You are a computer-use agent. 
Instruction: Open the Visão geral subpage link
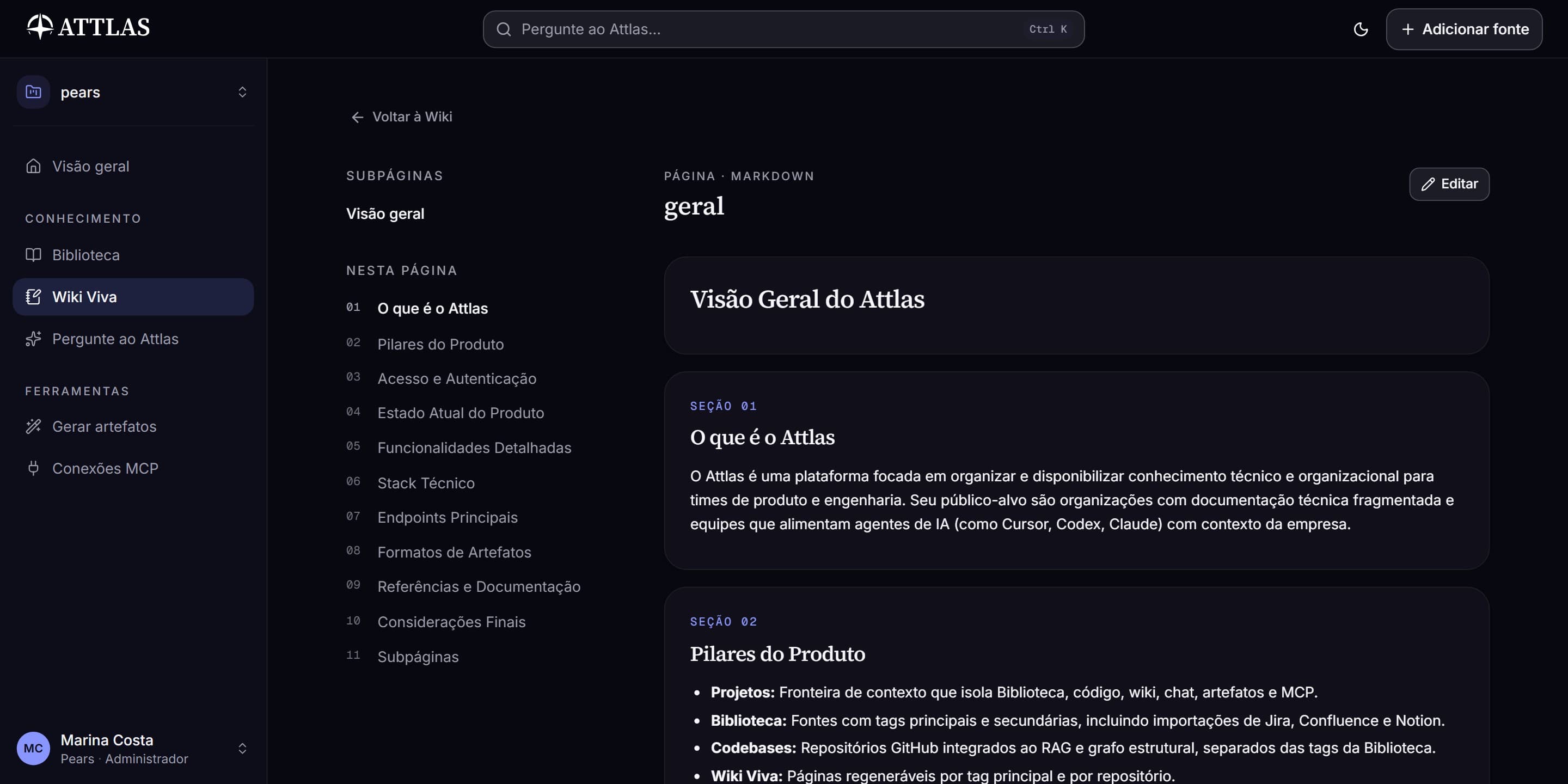coord(385,213)
